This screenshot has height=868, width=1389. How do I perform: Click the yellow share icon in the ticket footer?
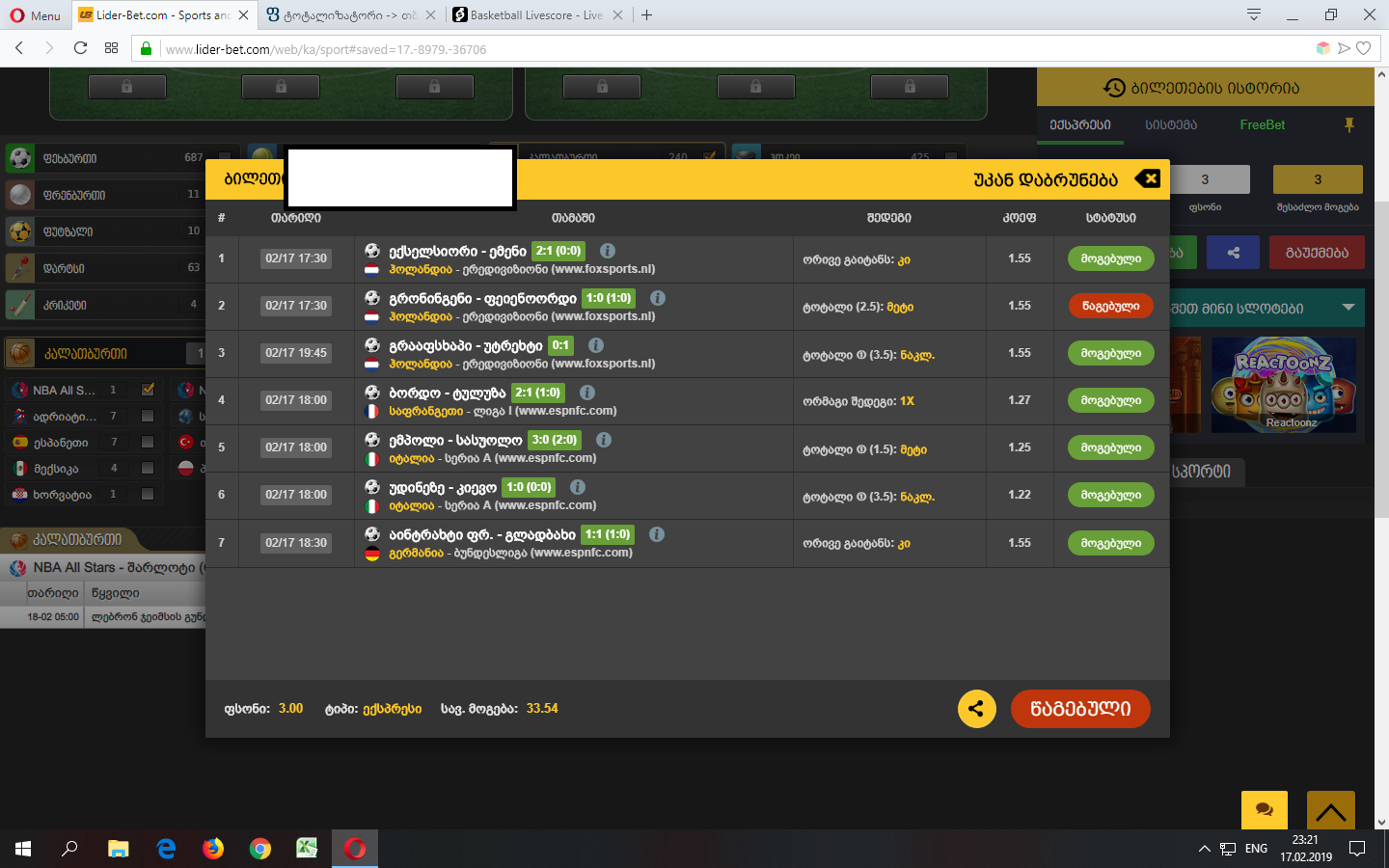(976, 709)
